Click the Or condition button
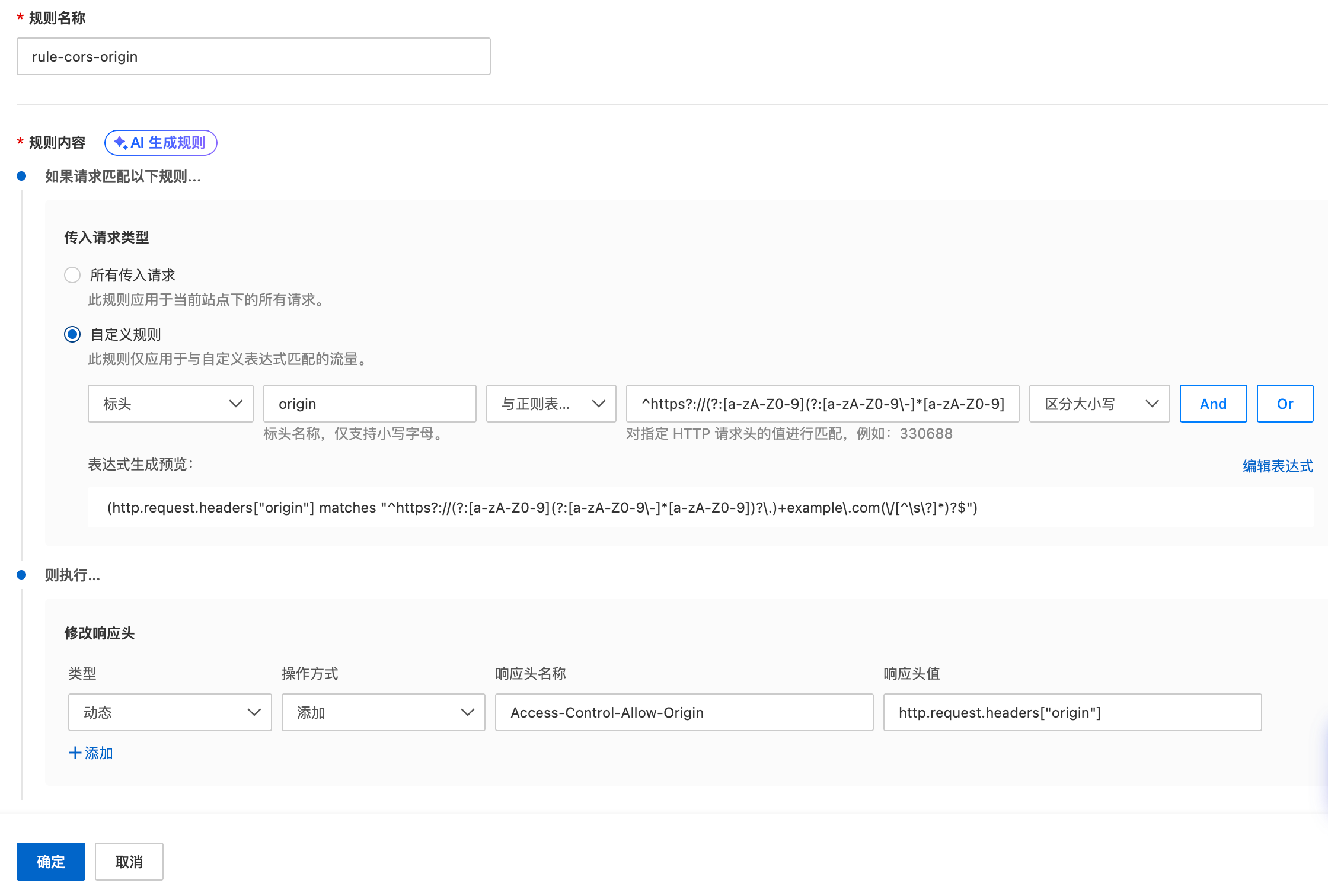The height and width of the screenshot is (896, 1328). pos(1285,404)
